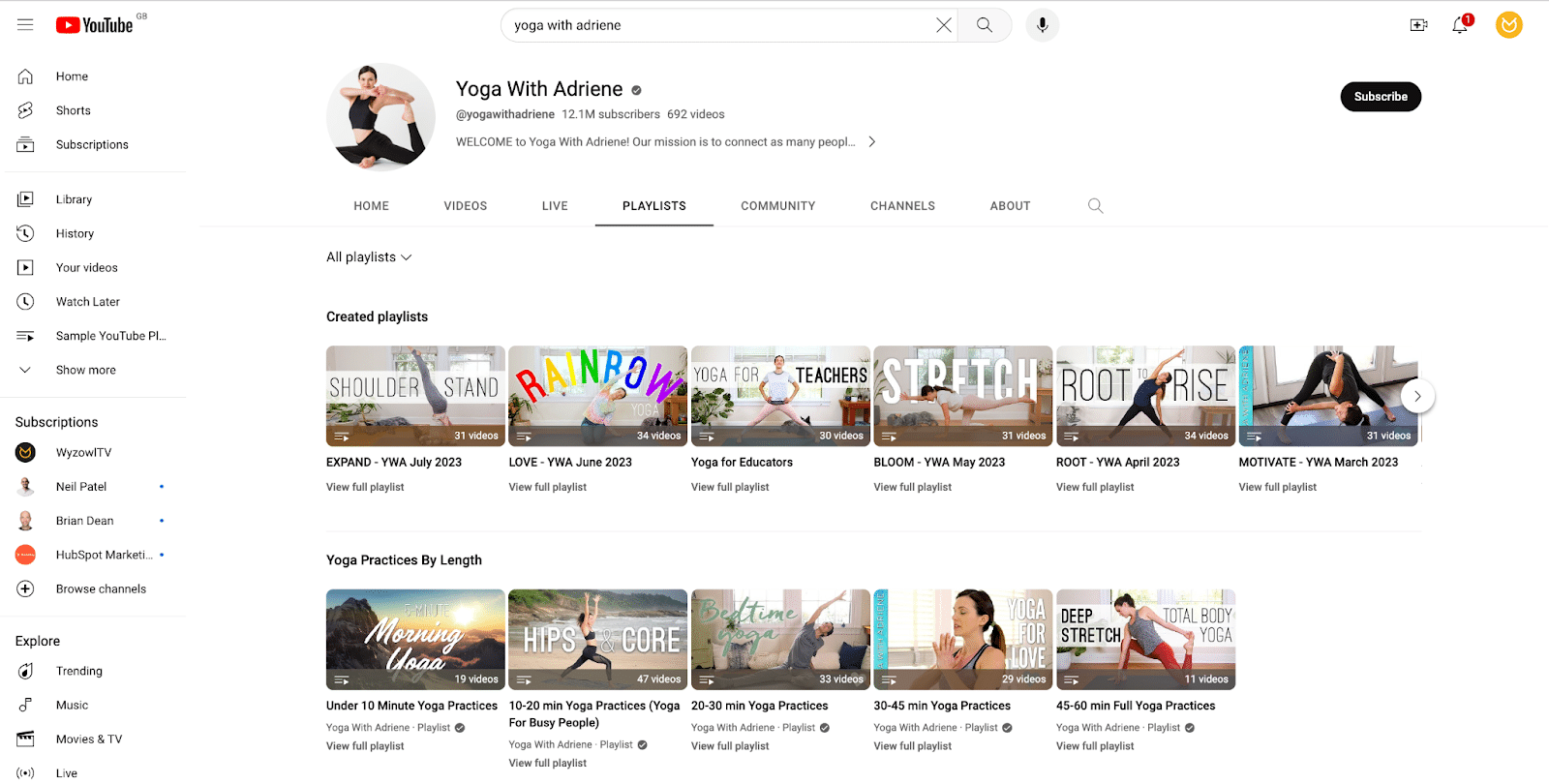The height and width of the screenshot is (784, 1549).
Task: Open the HIPS & CORE playlist thumbnail
Action: pos(598,640)
